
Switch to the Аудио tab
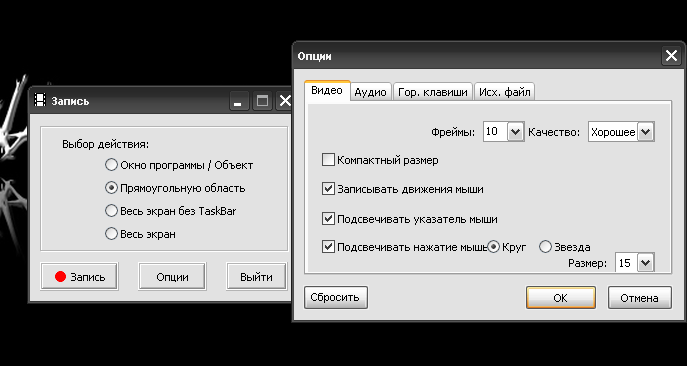pos(371,92)
